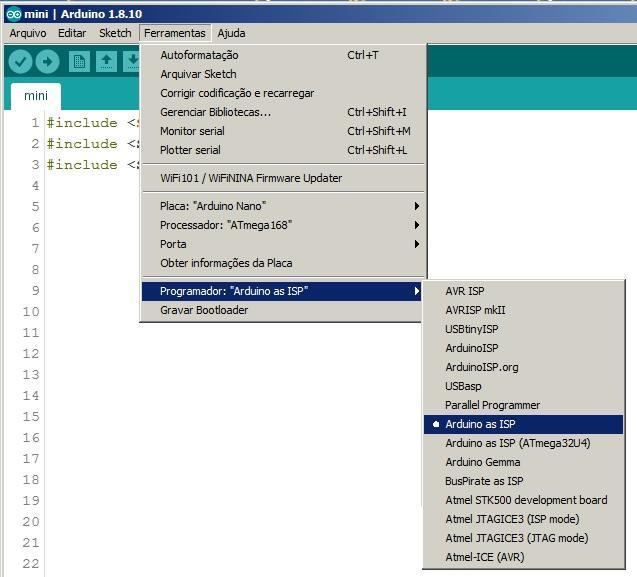Click the Upload arrow toolbar button
The height and width of the screenshot is (577, 637).
coord(48,62)
